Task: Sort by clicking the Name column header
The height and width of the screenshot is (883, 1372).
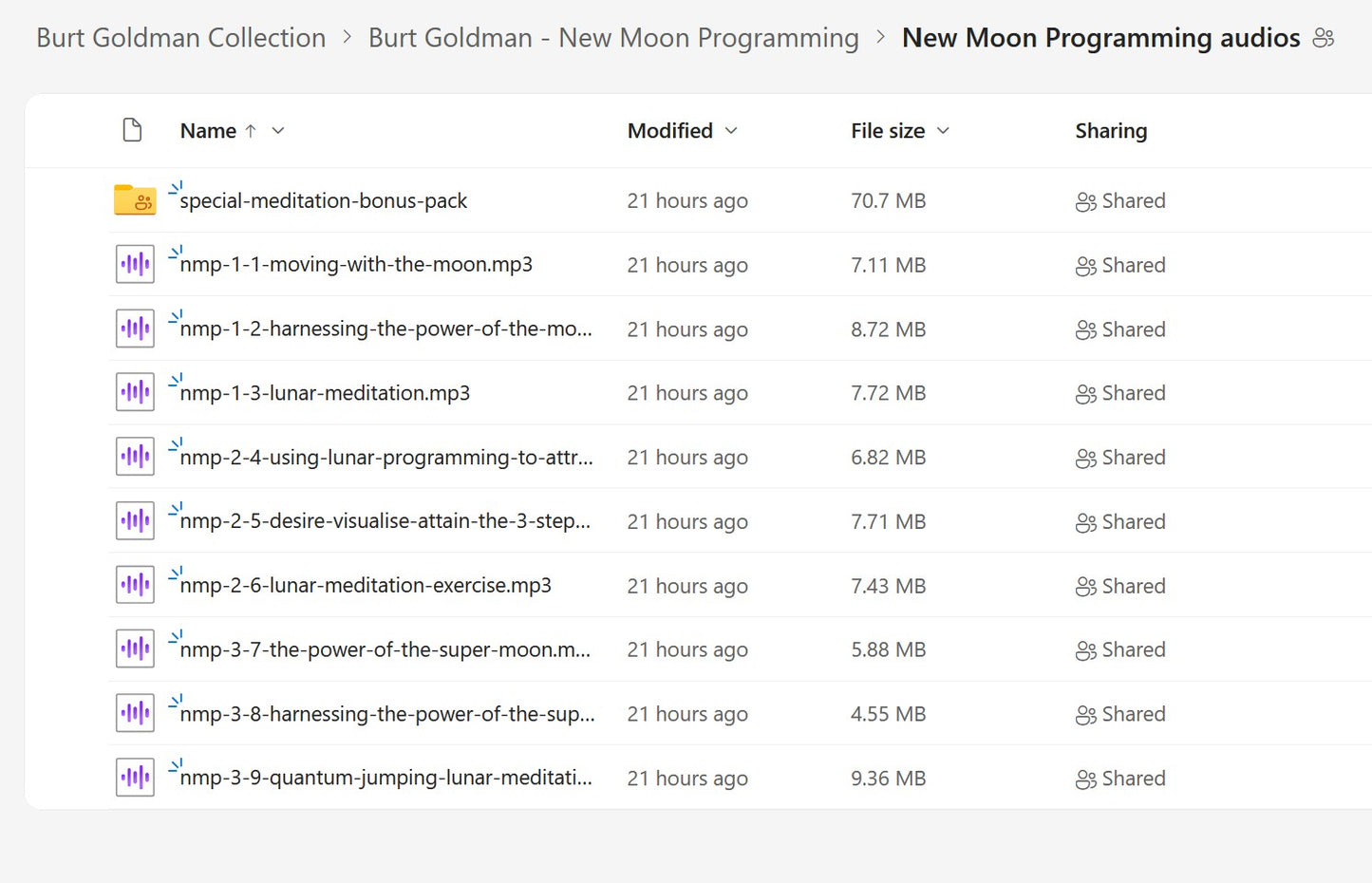Action: (x=208, y=131)
